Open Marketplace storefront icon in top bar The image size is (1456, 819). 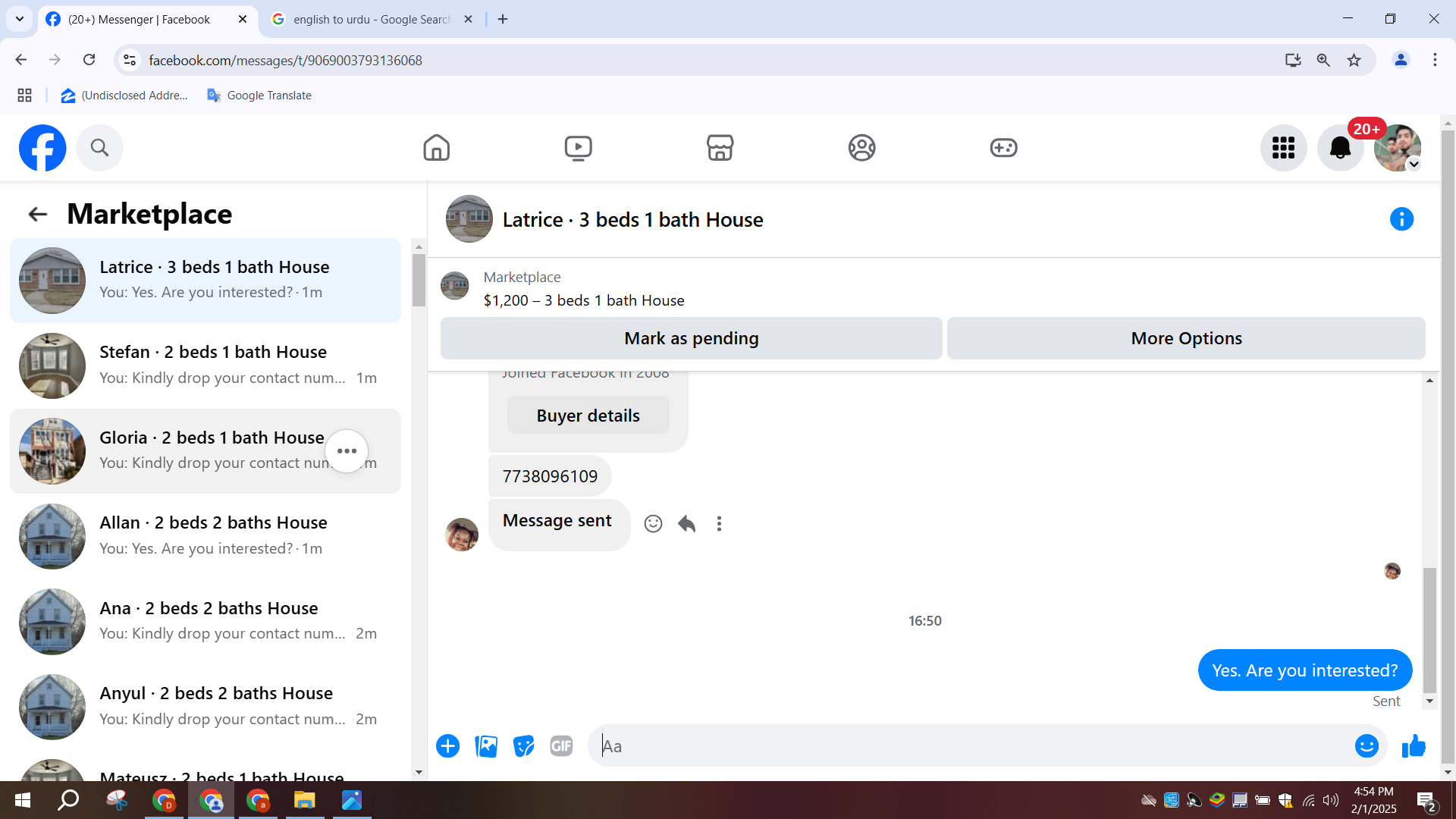click(x=720, y=148)
